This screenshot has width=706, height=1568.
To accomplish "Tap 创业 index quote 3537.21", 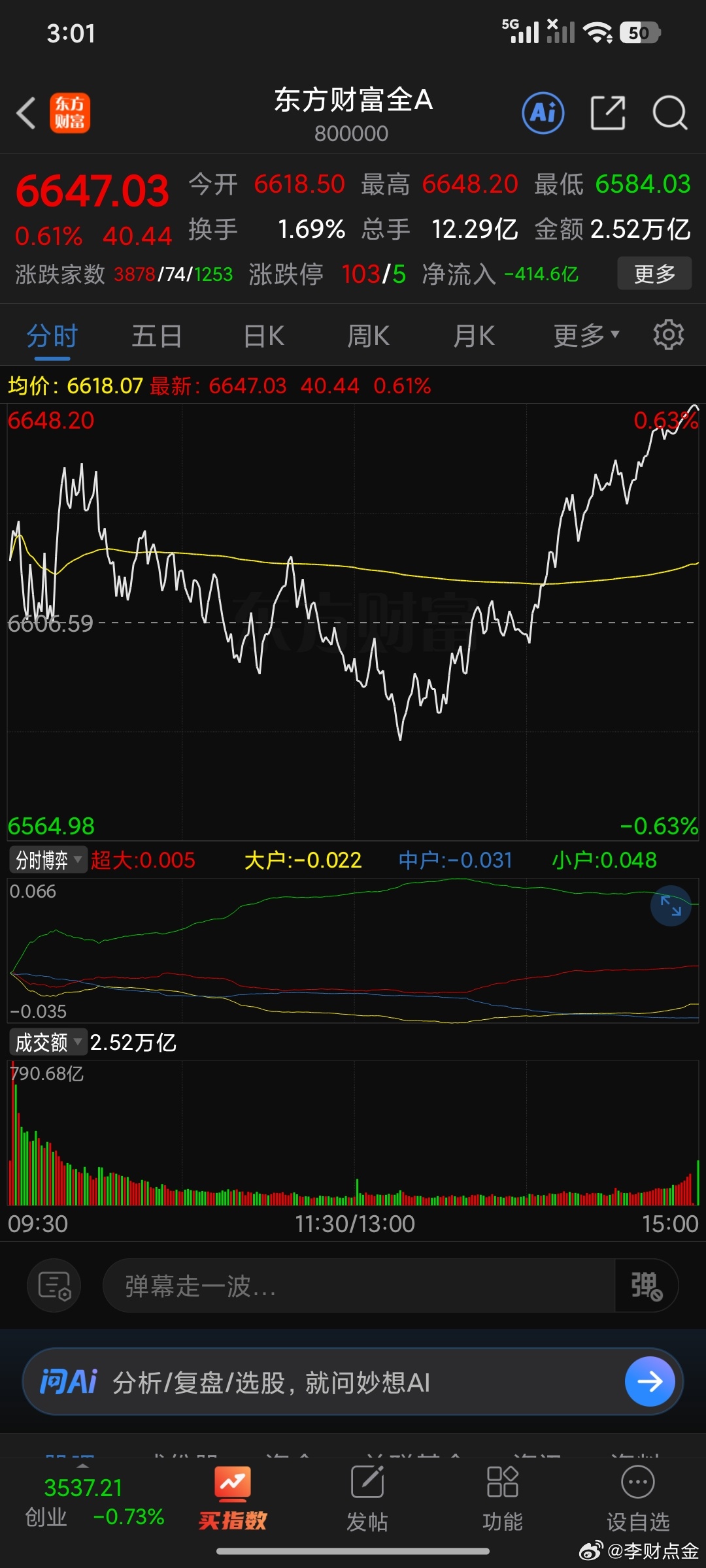I will (x=94, y=1502).
